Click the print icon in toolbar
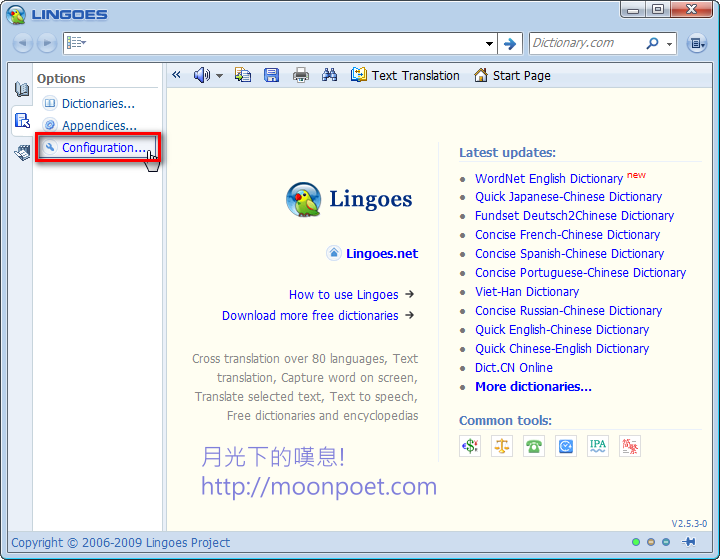Image resolution: width=720 pixels, height=560 pixels. tap(300, 75)
